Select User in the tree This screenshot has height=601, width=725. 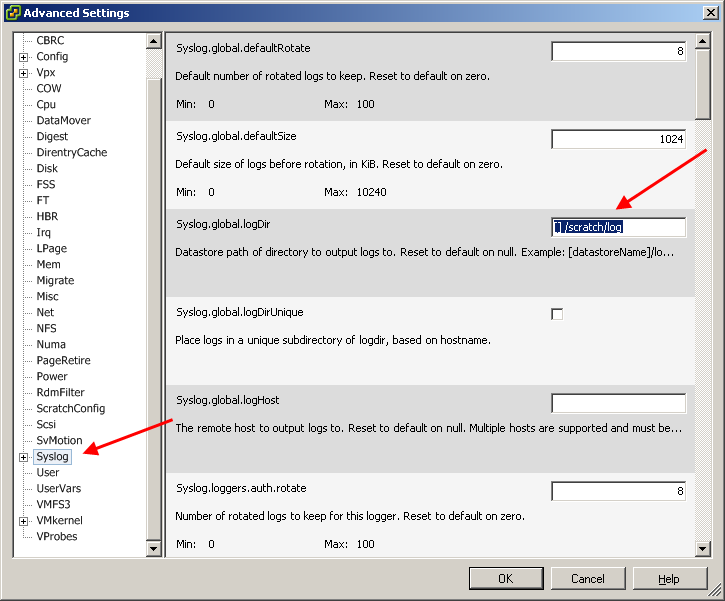(x=48, y=472)
